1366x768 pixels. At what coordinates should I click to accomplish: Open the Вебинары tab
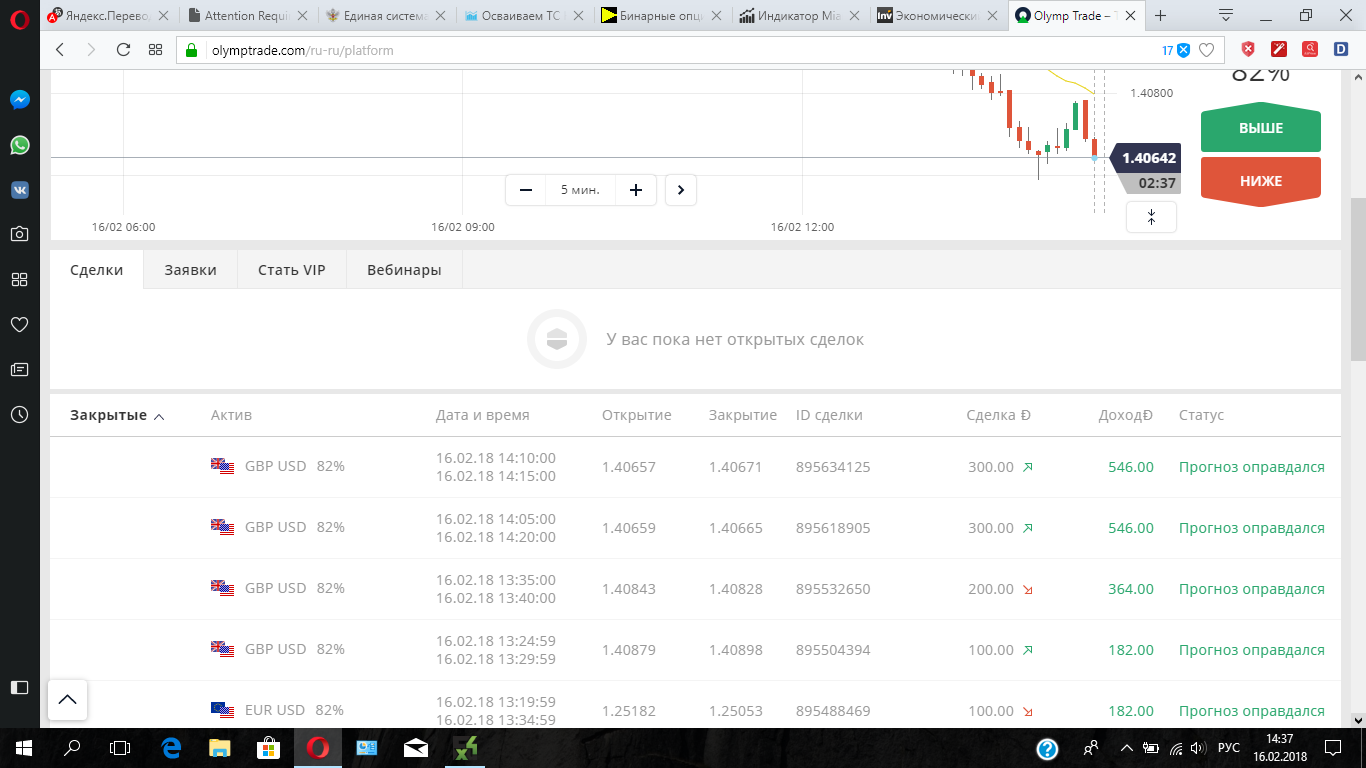[x=404, y=270]
